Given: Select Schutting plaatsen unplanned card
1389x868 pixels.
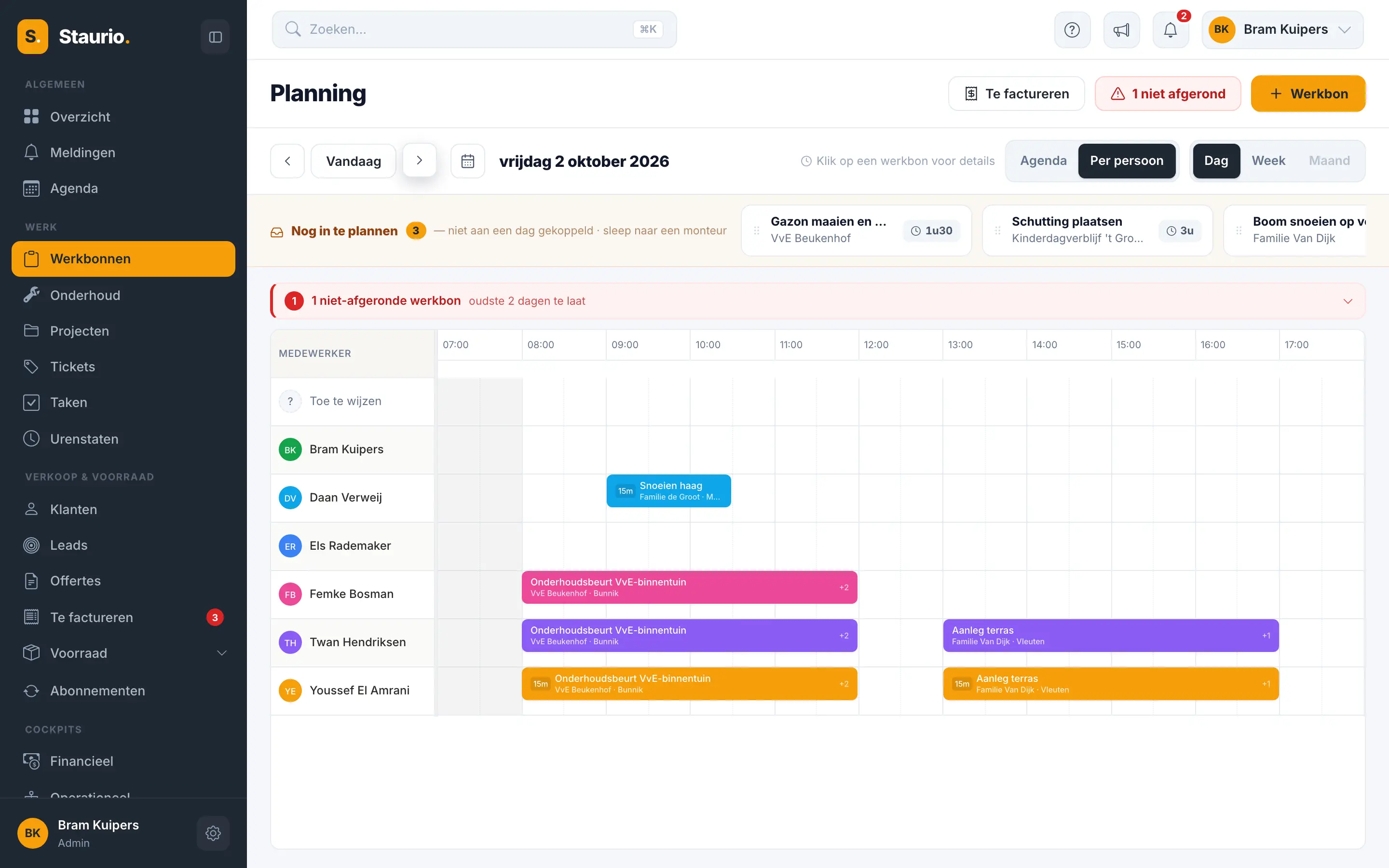Looking at the screenshot, I should tap(1097, 230).
